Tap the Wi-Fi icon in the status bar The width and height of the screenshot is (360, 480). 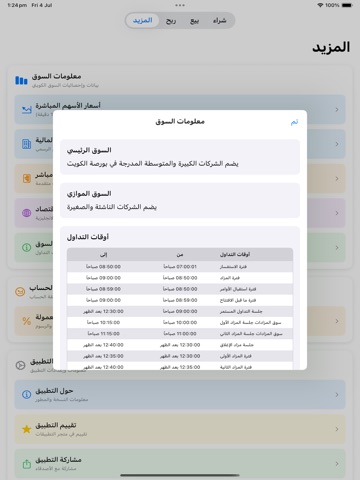click(320, 5)
